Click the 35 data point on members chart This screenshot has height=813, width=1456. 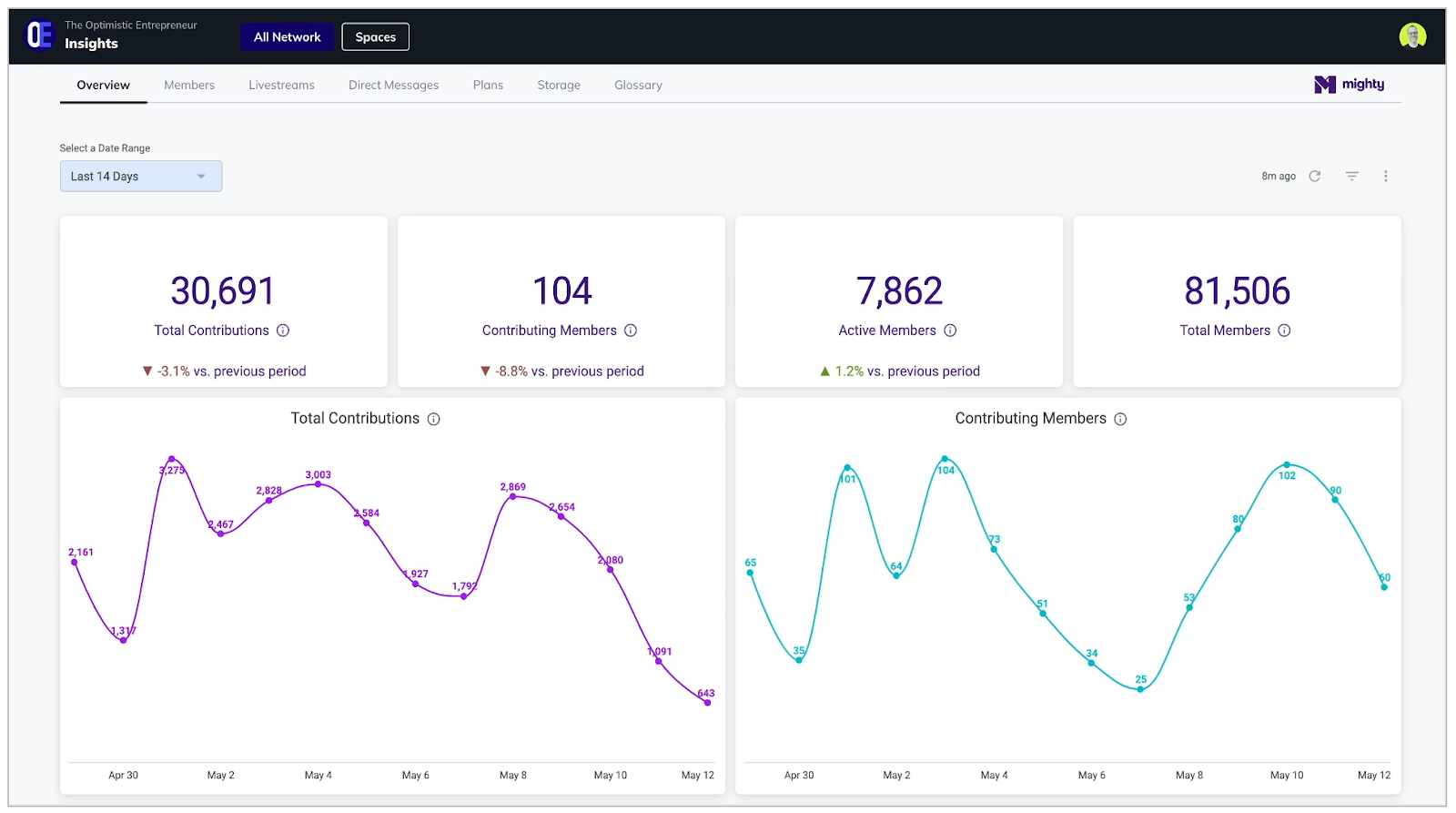[799, 660]
